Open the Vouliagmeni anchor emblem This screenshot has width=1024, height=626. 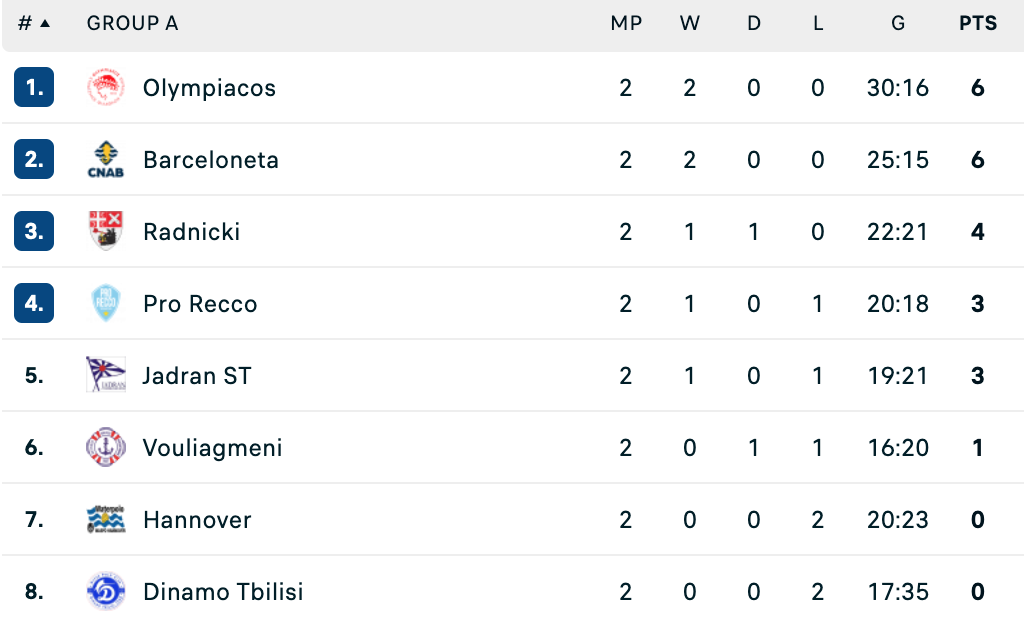106,447
